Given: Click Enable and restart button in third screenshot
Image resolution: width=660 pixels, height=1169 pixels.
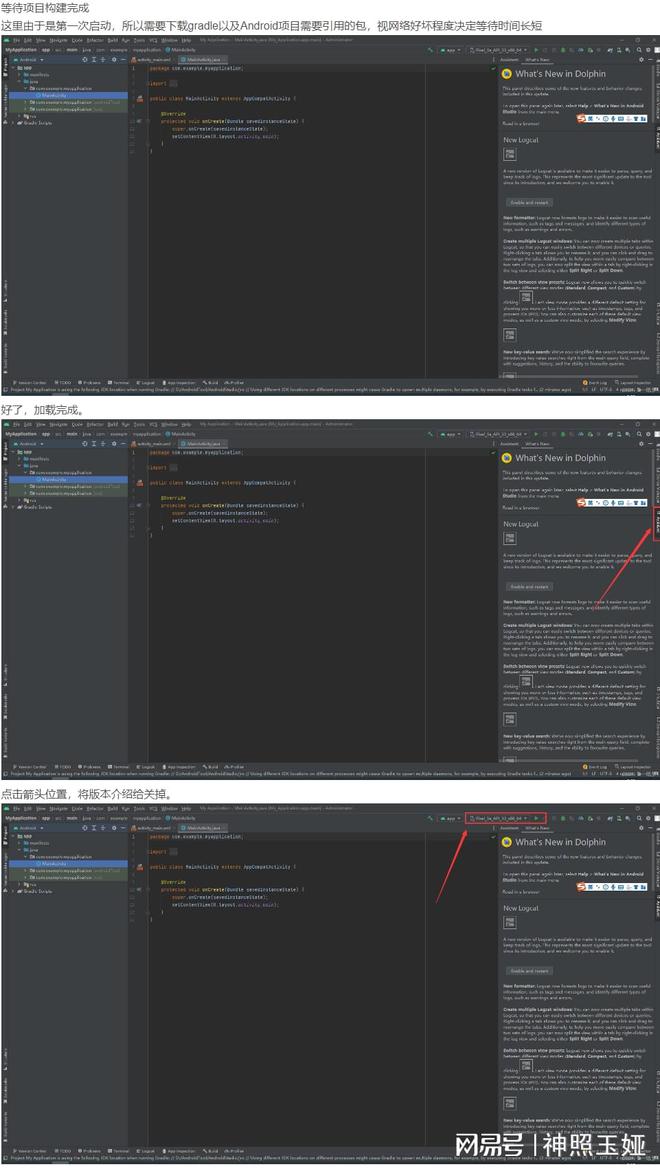Looking at the screenshot, I should pos(529,970).
